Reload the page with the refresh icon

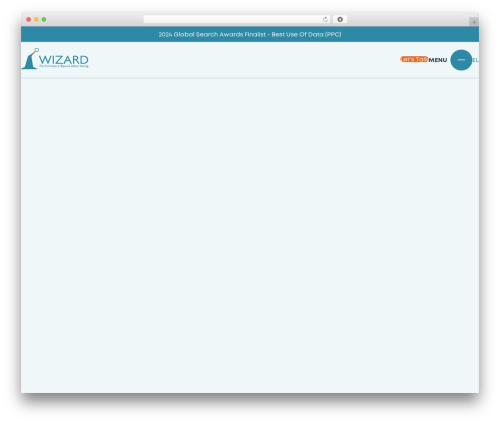pos(325,19)
